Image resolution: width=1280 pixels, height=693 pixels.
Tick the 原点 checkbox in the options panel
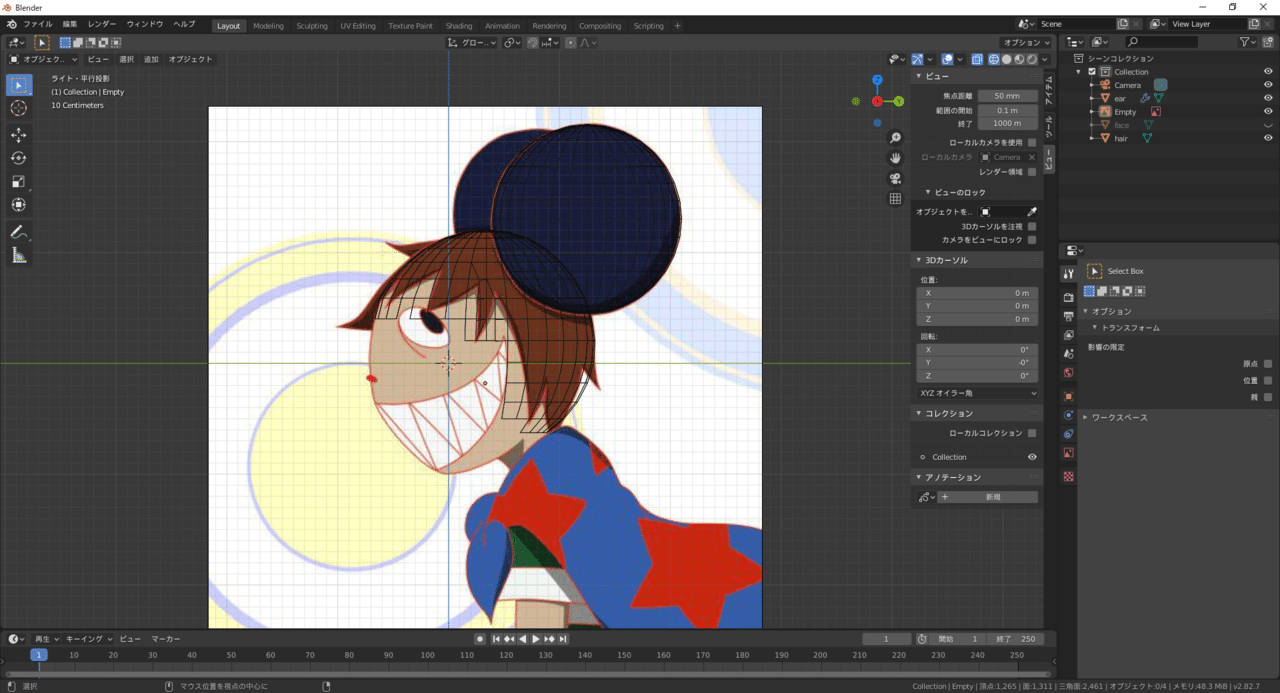[x=1268, y=364]
